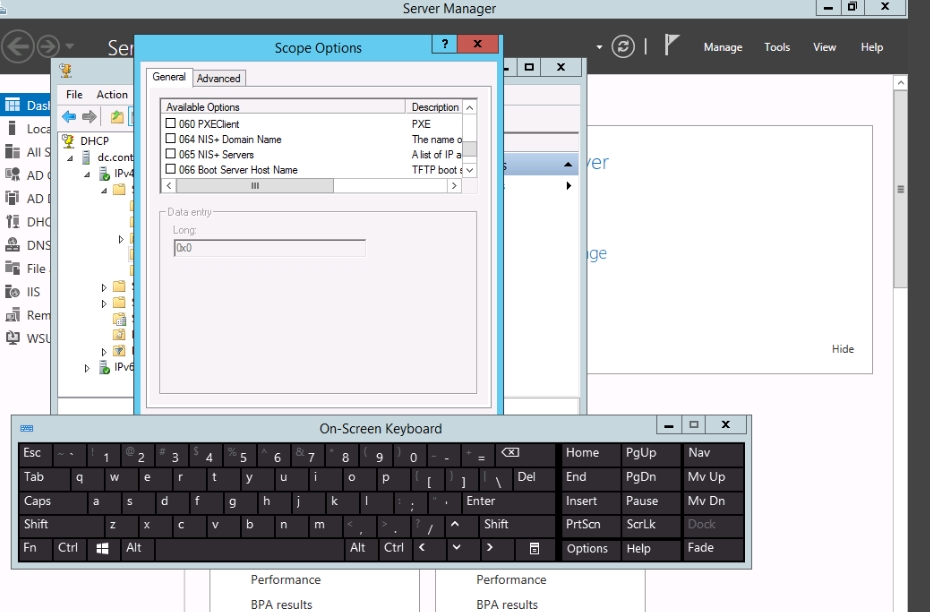The width and height of the screenshot is (930, 612).
Task: Click the Options key on the On-Screen Keyboard
Action: click(x=590, y=549)
